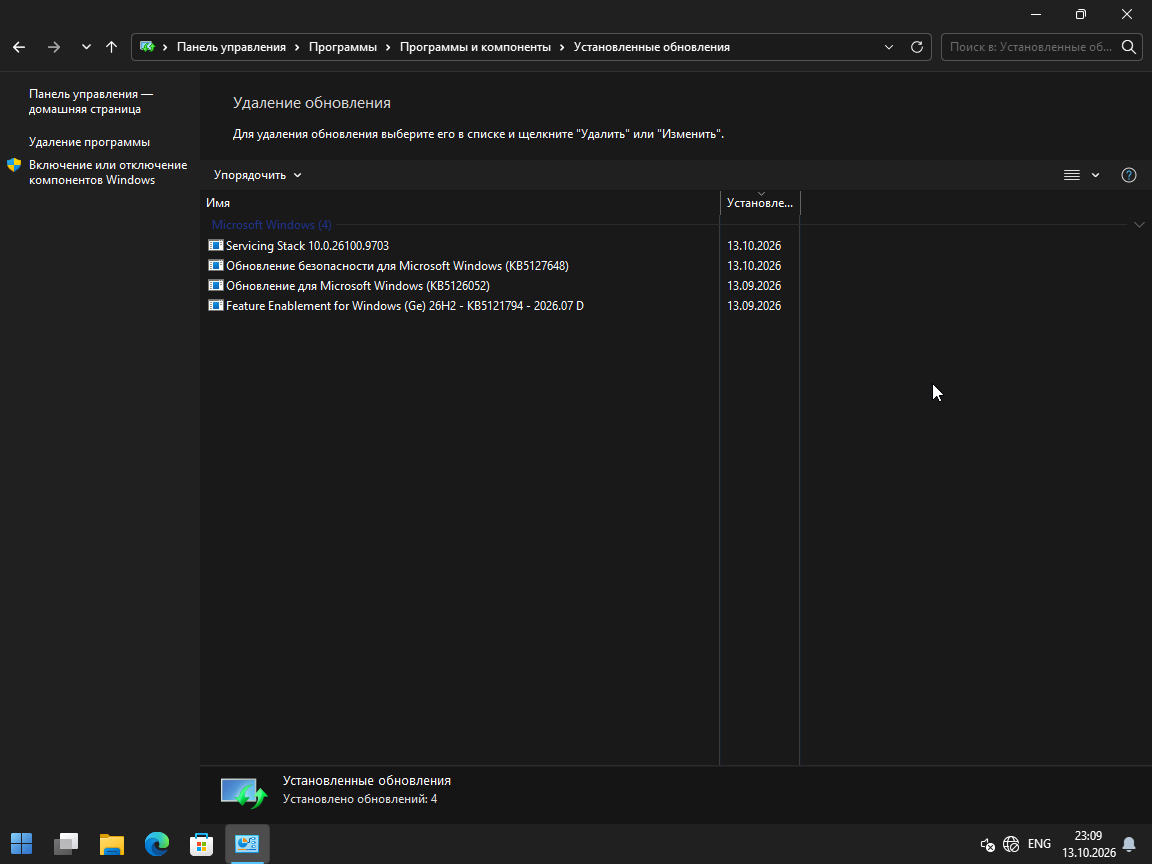Refresh the installed updates list
1152x864 pixels.
(x=917, y=47)
